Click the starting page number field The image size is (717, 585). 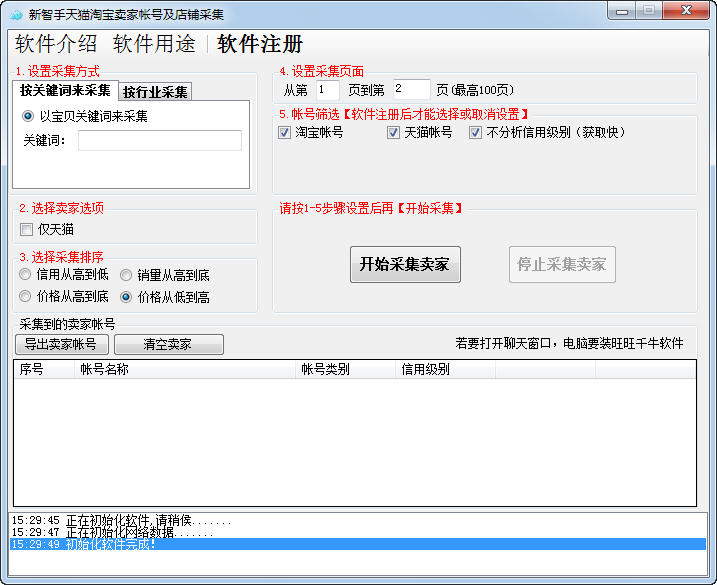point(328,90)
